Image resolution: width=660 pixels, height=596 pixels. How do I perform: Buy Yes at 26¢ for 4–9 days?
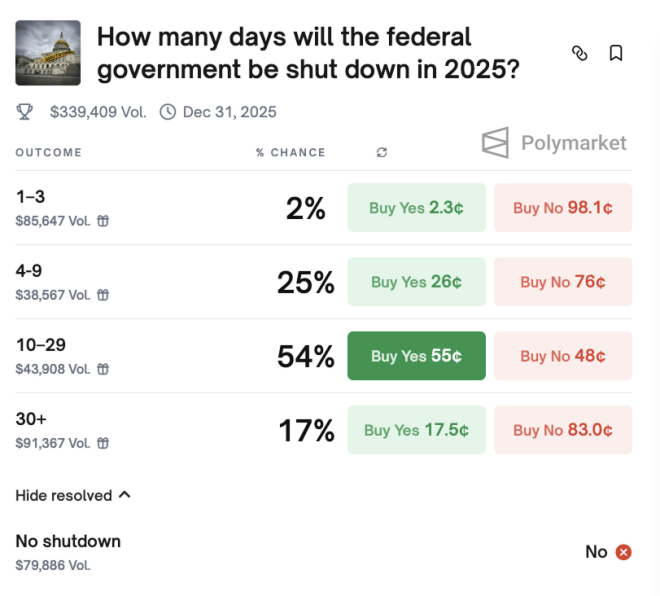coord(416,282)
